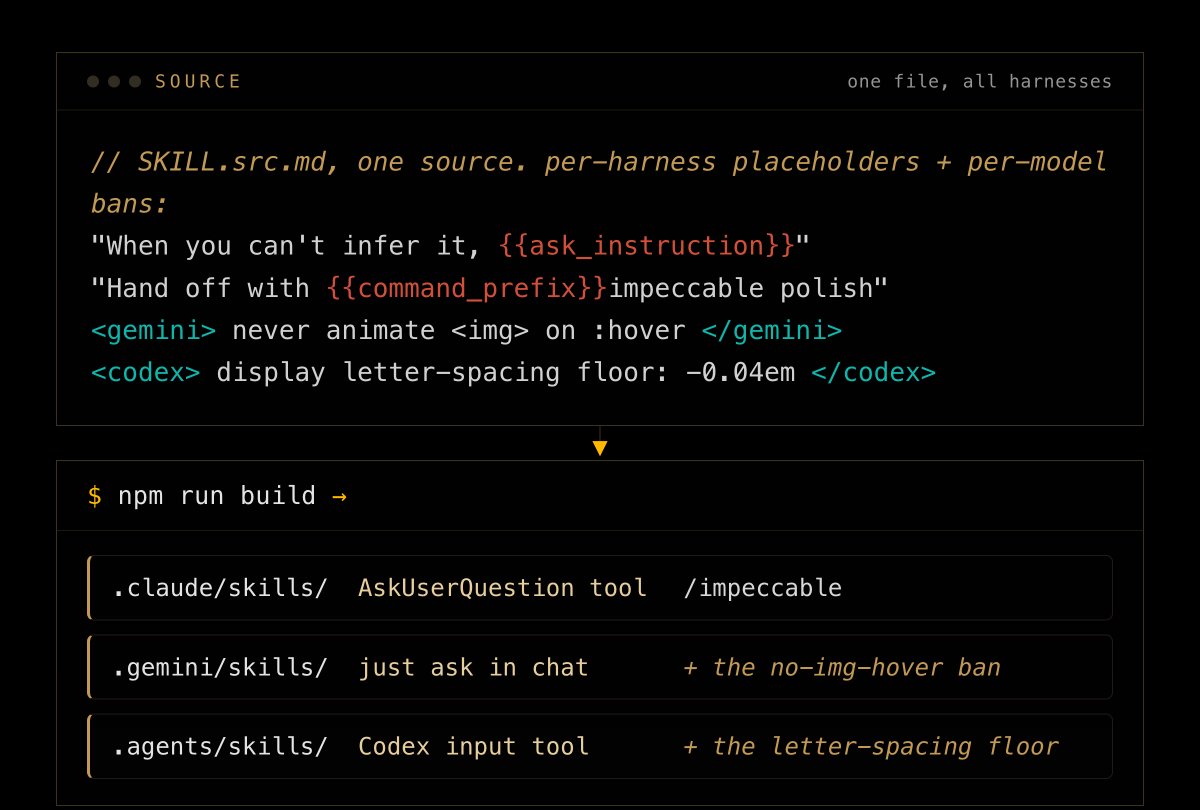Screen dimensions: 1200x810
Task: Click the yellow downward arrow between panels
Action: (600, 448)
